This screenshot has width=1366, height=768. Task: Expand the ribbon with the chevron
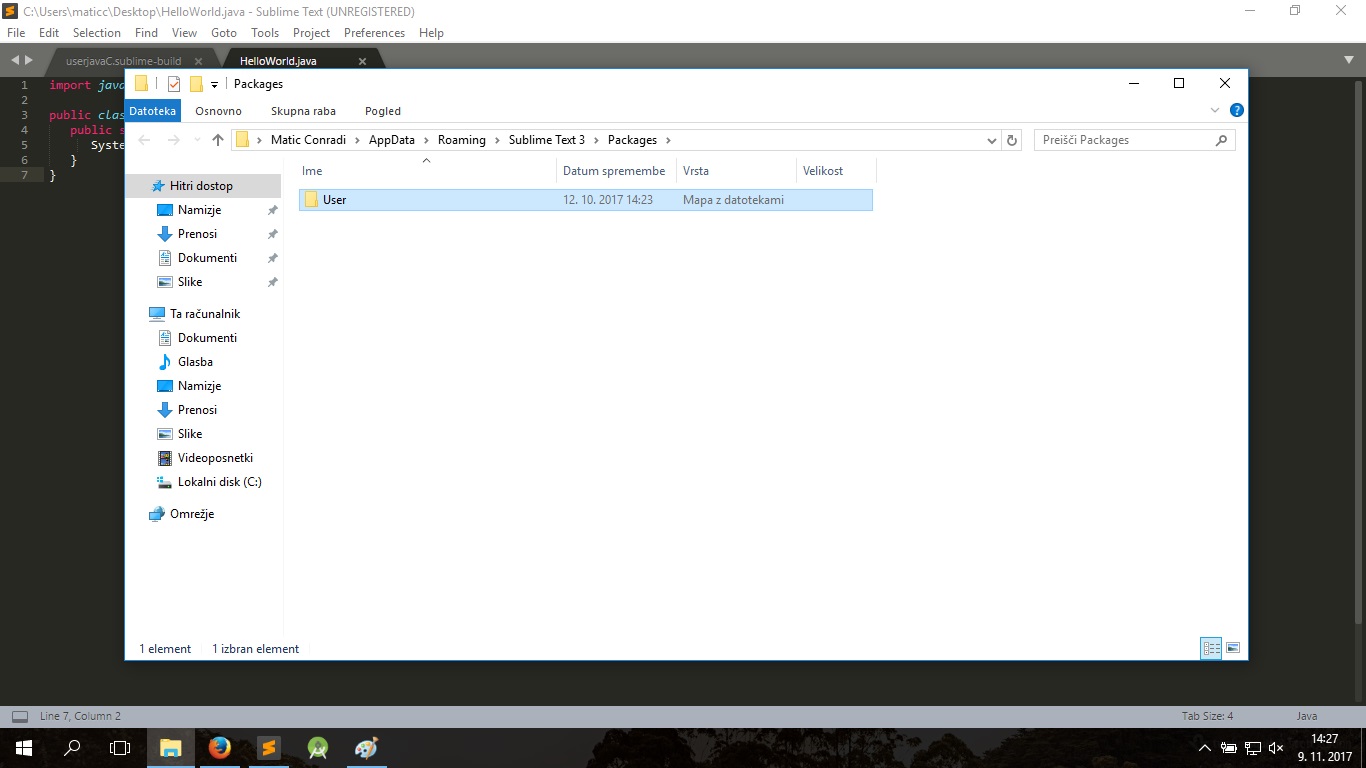coord(1215,111)
